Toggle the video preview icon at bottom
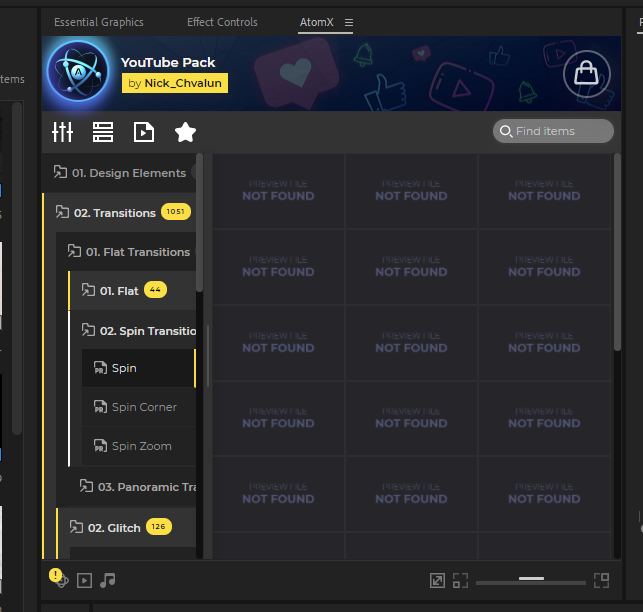This screenshot has width=643, height=612. (85, 580)
